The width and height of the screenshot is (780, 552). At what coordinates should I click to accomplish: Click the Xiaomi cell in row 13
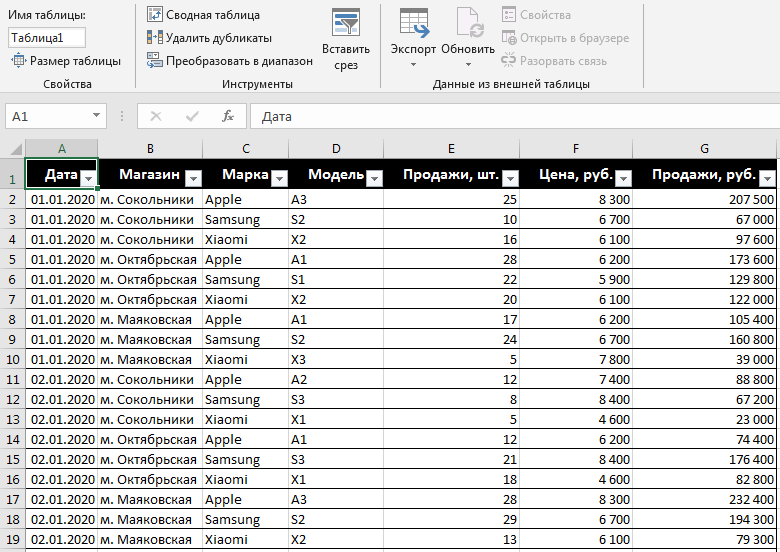click(x=246, y=420)
